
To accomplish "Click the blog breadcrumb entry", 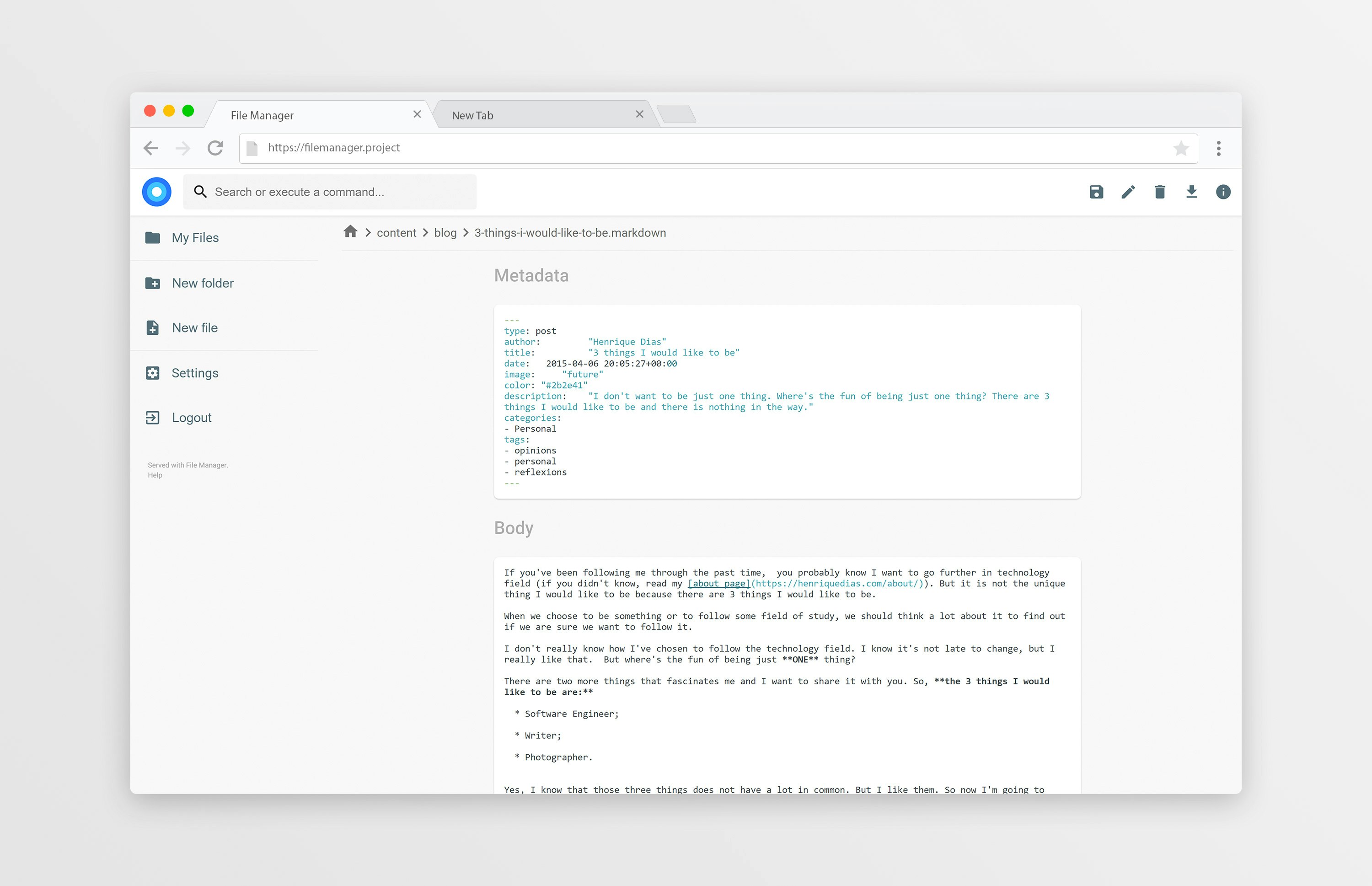I will tap(445, 232).
